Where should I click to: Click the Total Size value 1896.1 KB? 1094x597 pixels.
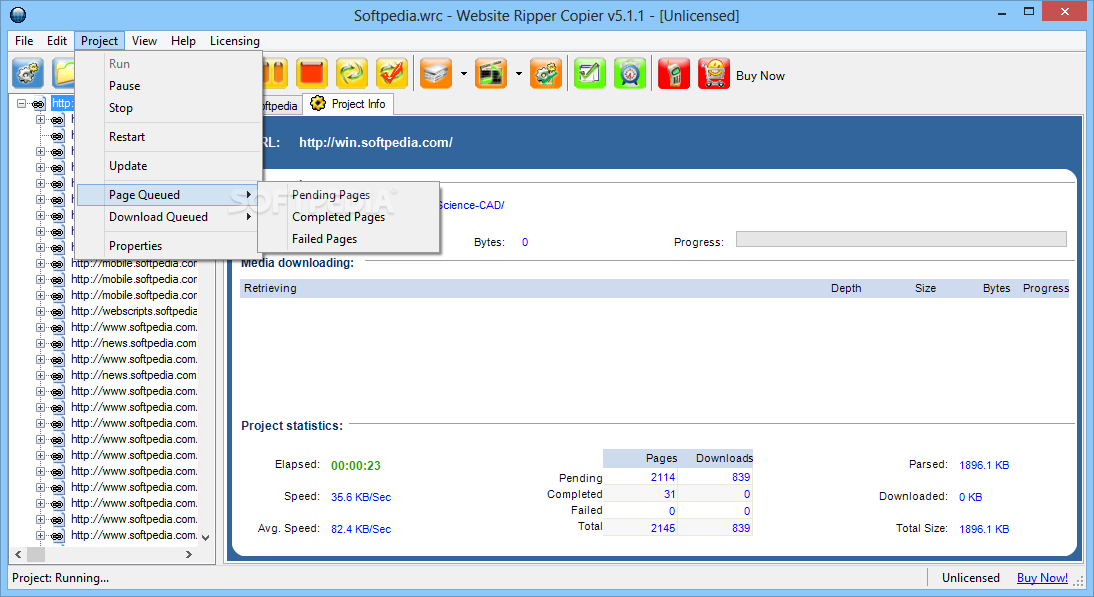[x=984, y=529]
